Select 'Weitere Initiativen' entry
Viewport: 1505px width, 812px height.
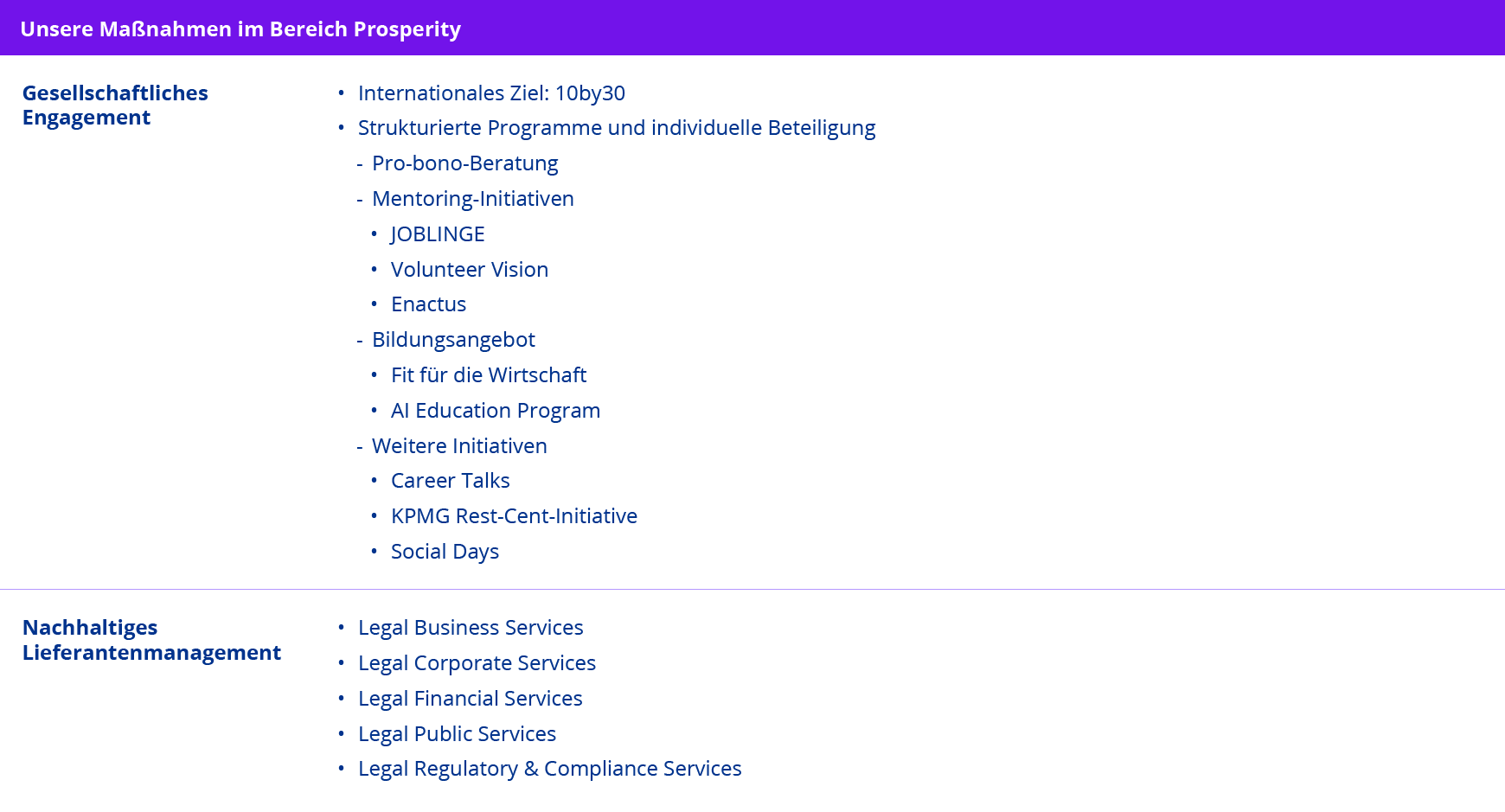(459, 446)
